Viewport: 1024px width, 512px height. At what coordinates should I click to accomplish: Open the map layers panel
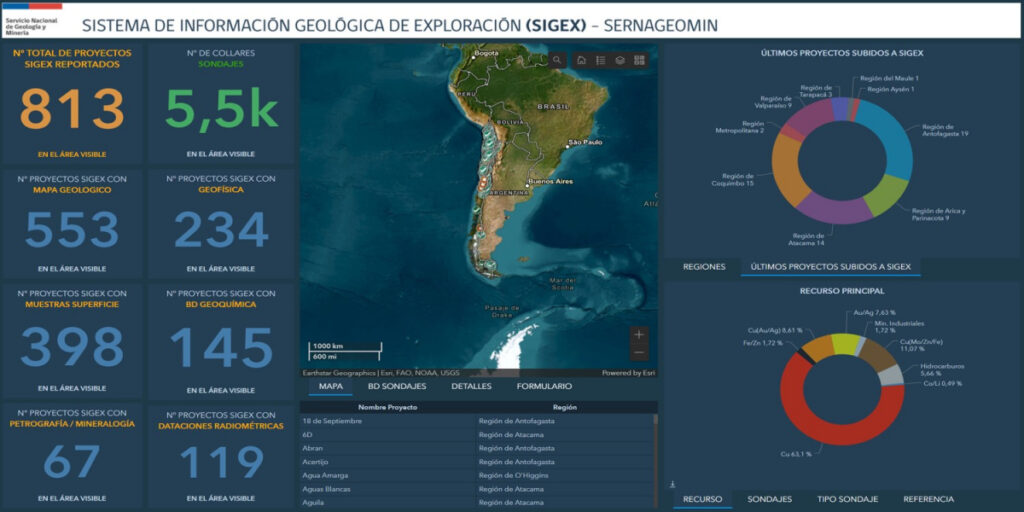click(x=620, y=60)
